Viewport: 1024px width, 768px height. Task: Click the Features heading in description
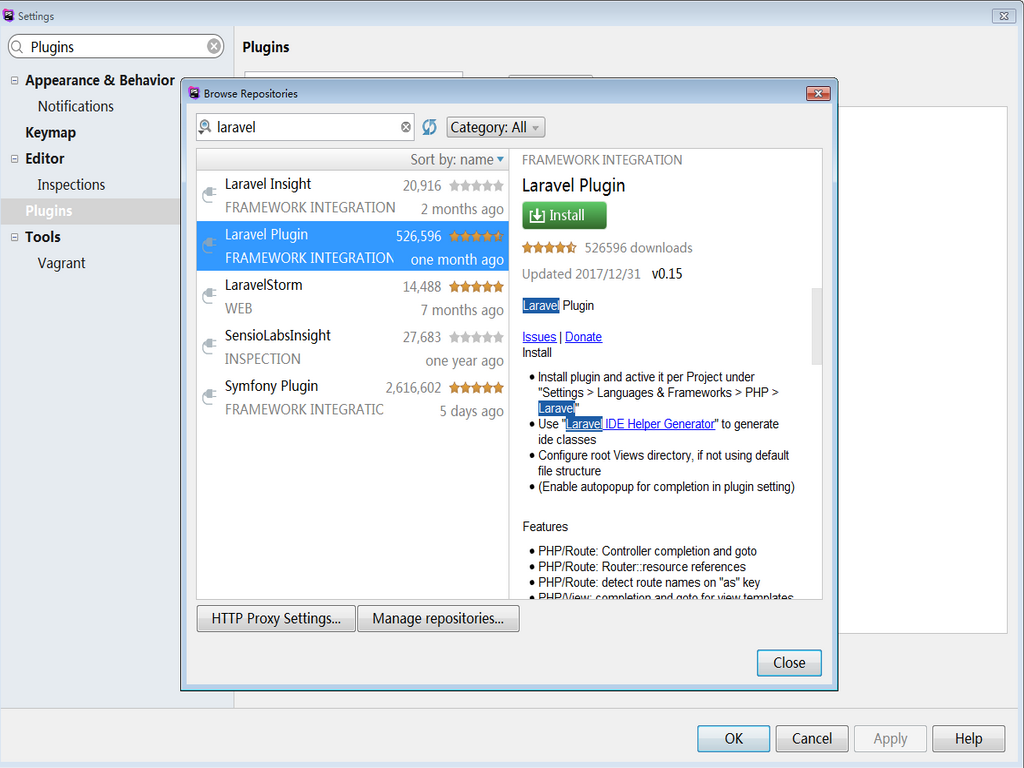(545, 526)
